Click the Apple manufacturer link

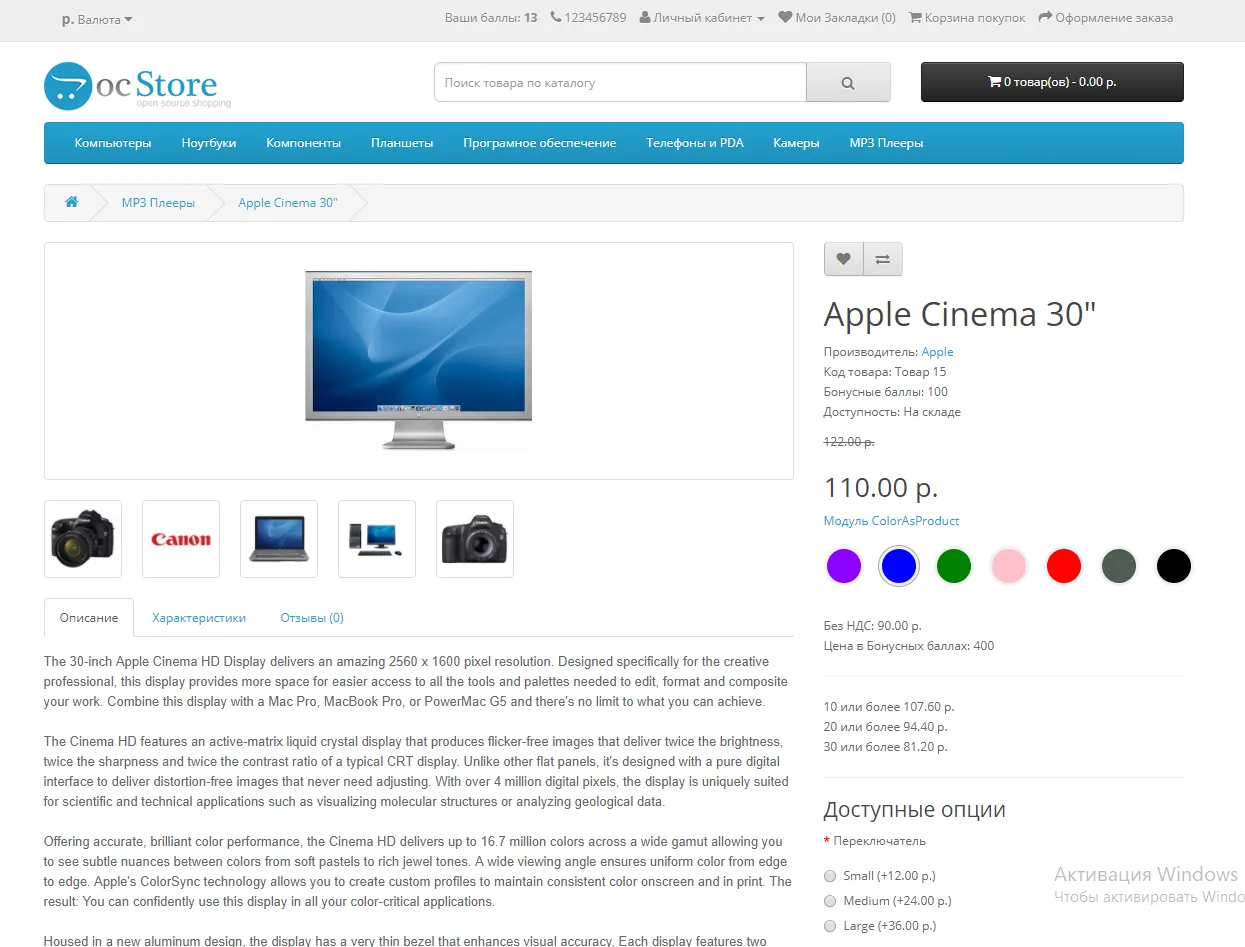(x=937, y=352)
